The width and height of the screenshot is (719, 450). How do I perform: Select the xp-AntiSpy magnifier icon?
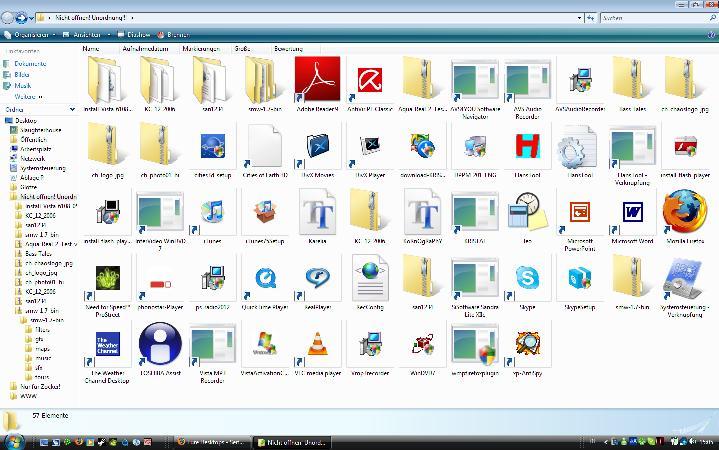(527, 344)
